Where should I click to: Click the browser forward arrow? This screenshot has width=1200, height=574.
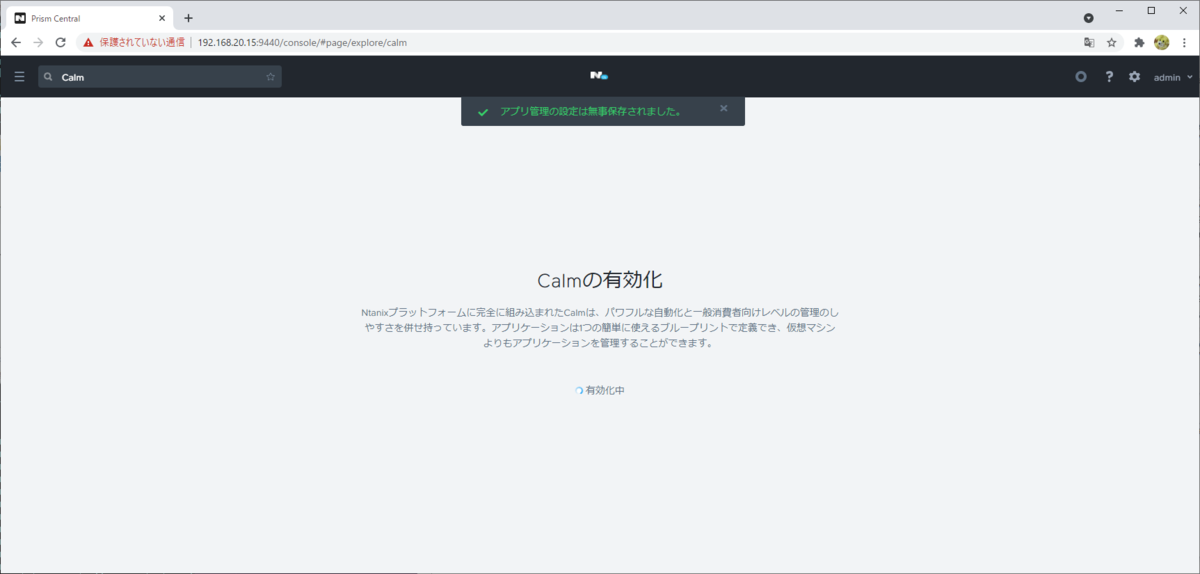(38, 43)
